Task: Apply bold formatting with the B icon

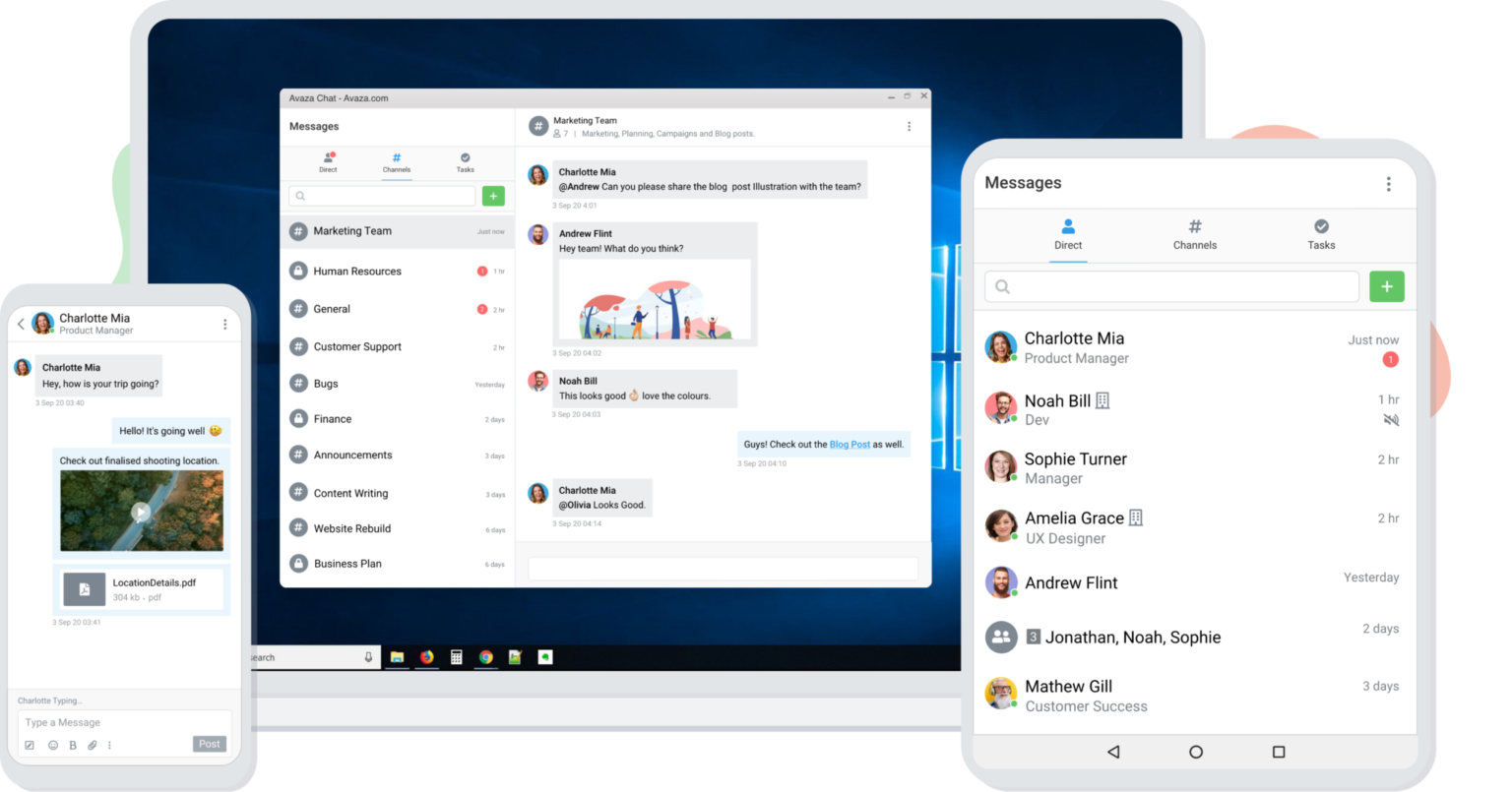Action: click(x=72, y=745)
